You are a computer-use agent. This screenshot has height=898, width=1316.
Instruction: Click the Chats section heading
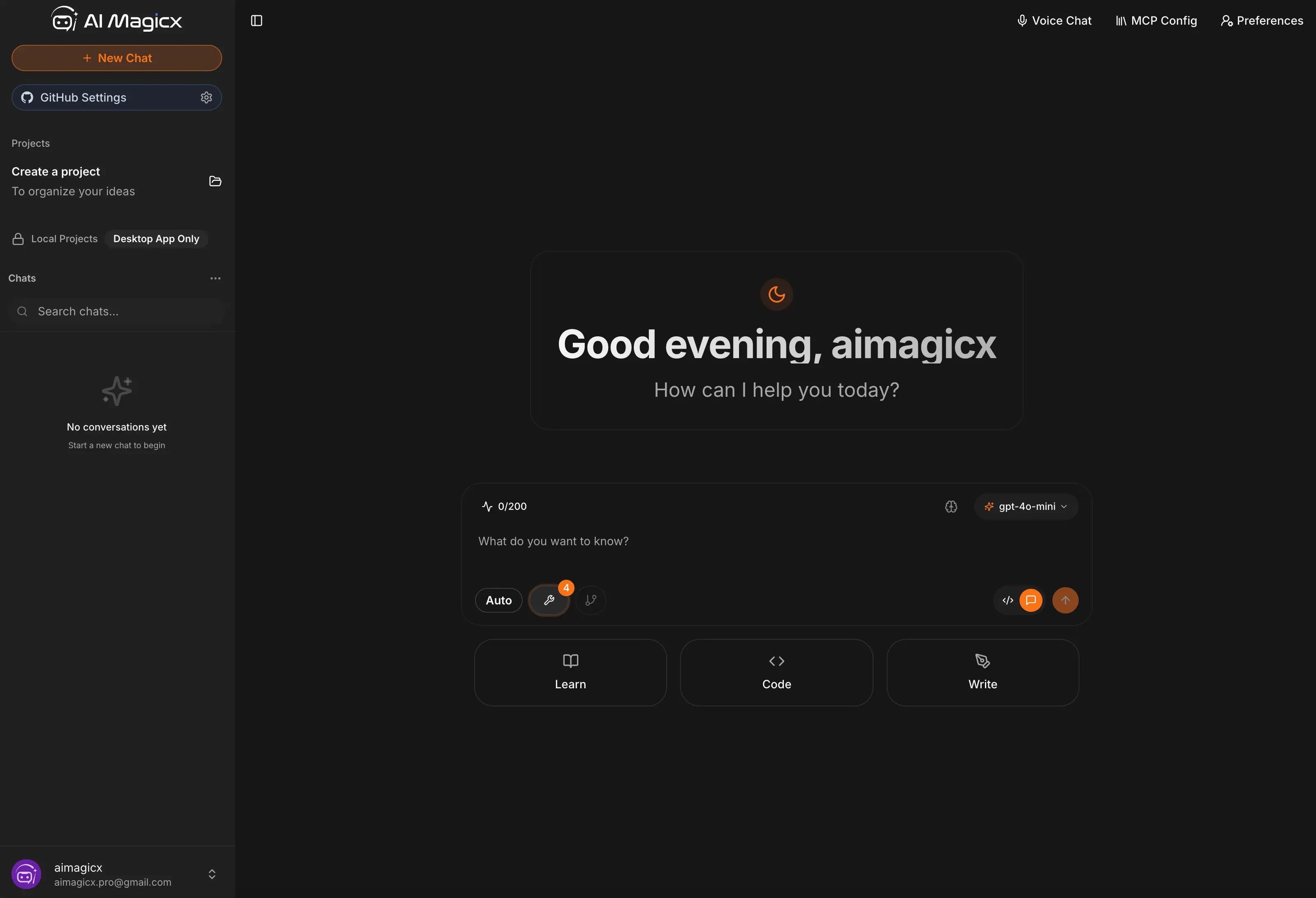pyautogui.click(x=22, y=278)
